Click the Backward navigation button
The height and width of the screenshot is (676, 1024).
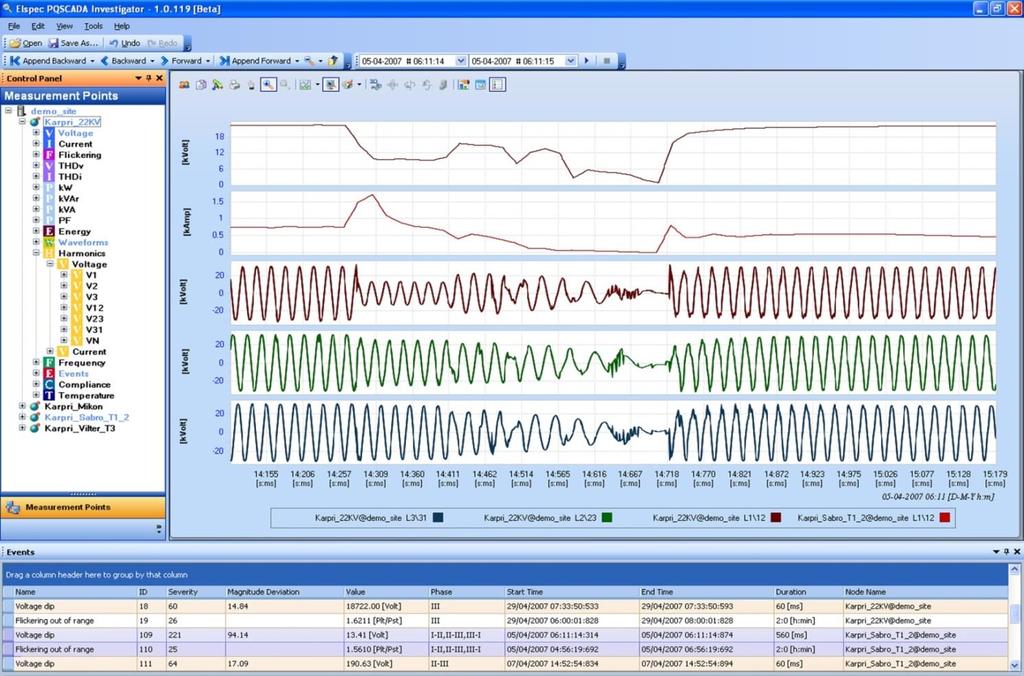click(x=123, y=61)
